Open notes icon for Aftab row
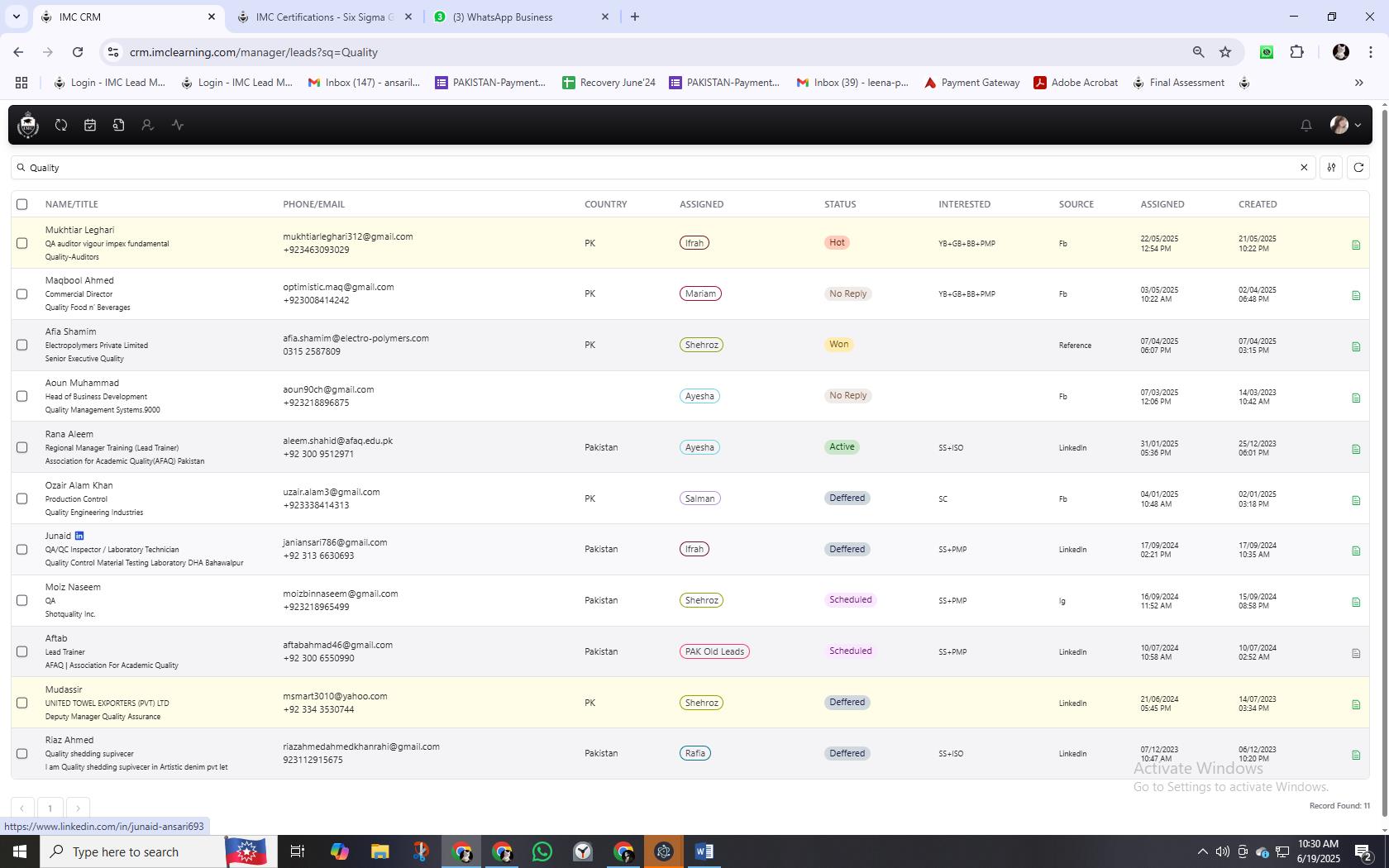 click(x=1356, y=653)
